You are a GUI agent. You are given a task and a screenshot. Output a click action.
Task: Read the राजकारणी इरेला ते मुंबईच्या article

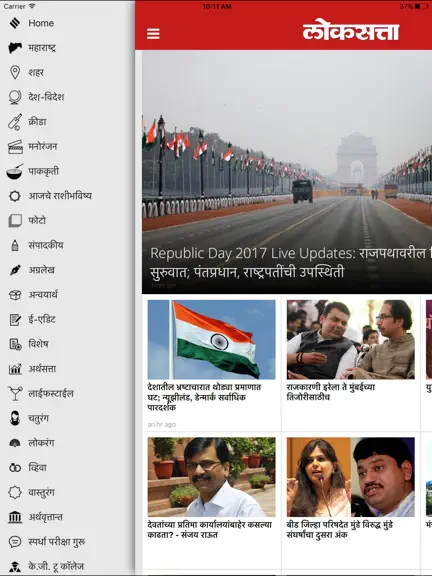coord(331,392)
